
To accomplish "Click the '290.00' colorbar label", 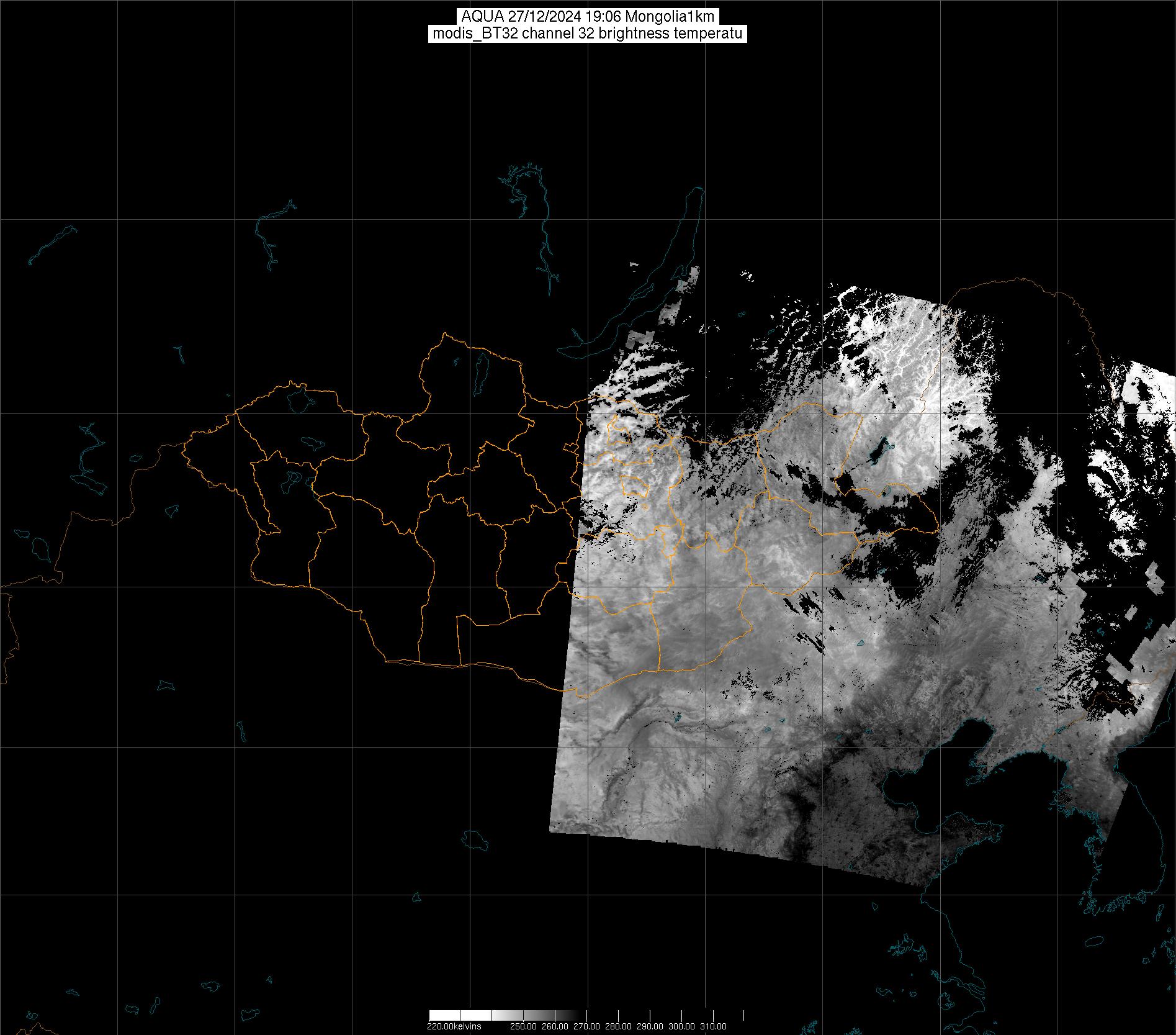I will pos(650,1026).
